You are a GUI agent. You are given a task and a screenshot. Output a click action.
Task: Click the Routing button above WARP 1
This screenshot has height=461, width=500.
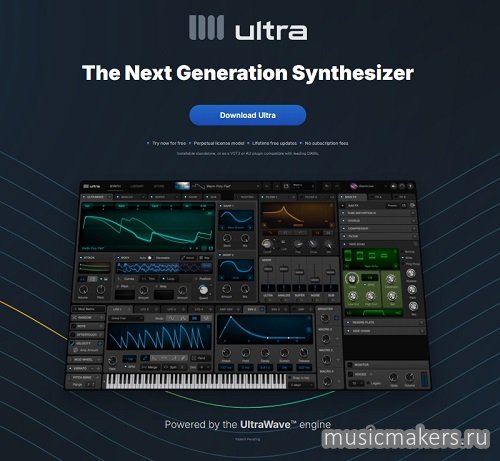pos(246,197)
